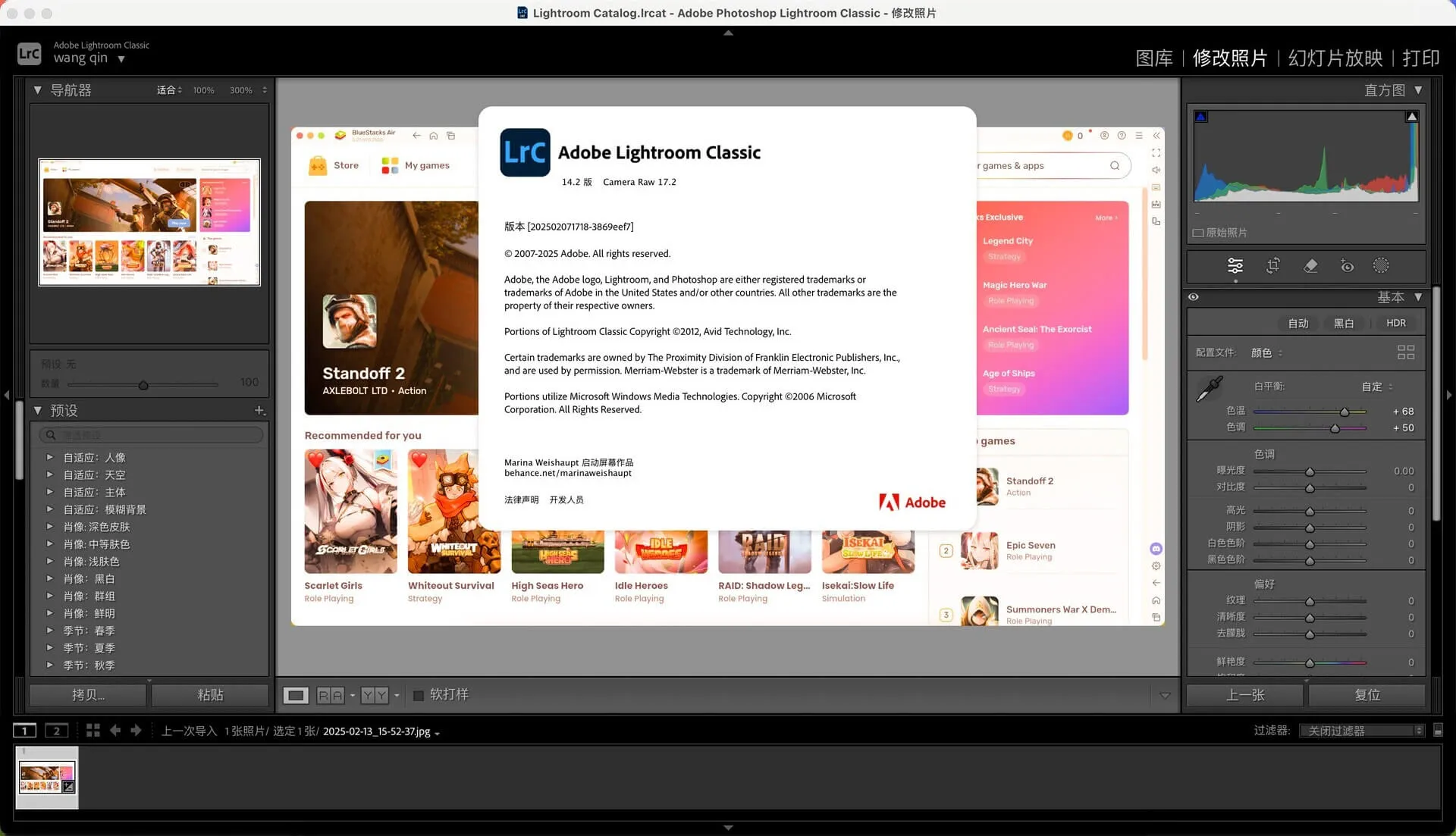
Task: Open the wang qin identity plate menu
Action: click(x=89, y=58)
